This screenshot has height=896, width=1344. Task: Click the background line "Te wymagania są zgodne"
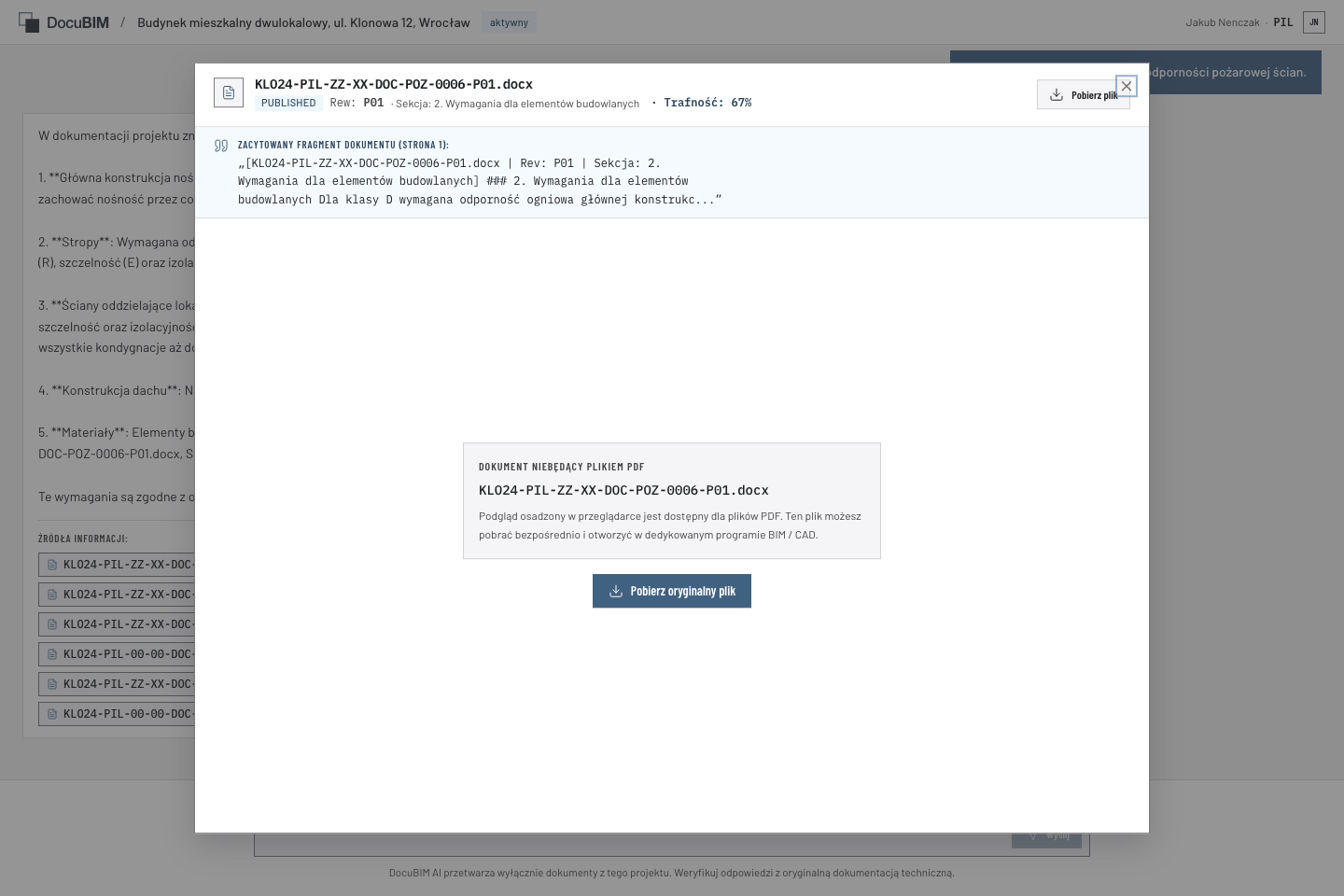pyautogui.click(x=116, y=497)
